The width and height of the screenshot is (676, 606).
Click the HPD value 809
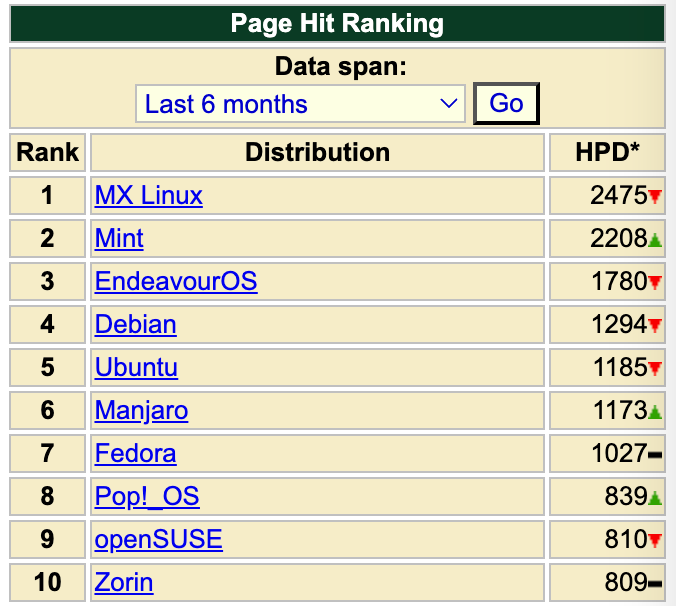coord(626,582)
